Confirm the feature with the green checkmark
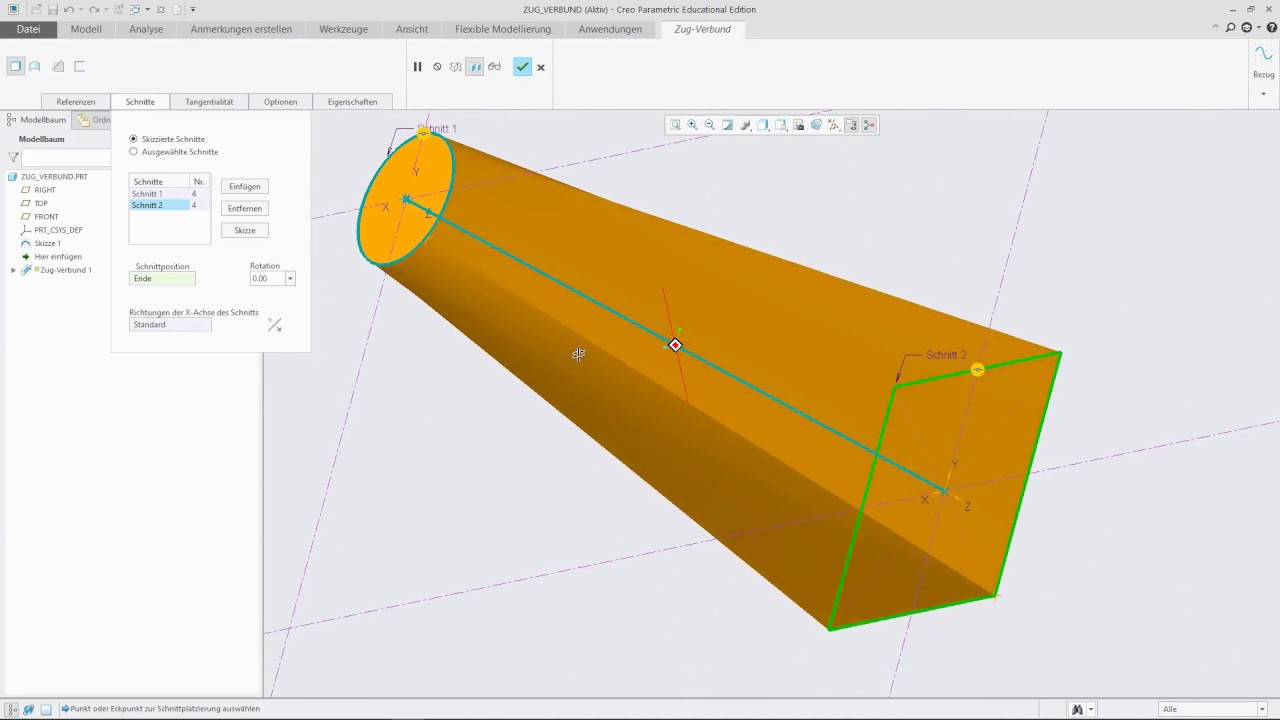The height and width of the screenshot is (720, 1280). point(522,67)
